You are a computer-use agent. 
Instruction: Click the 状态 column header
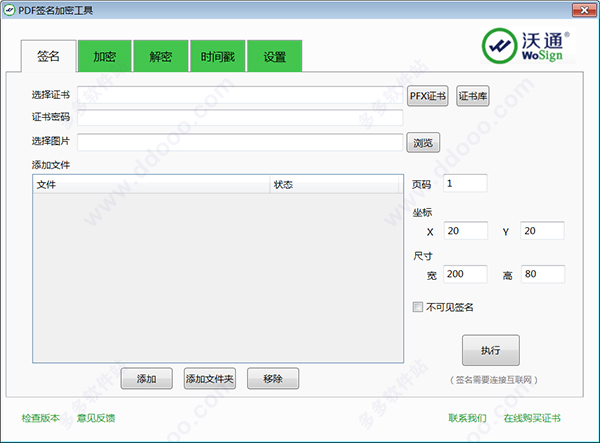pyautogui.click(x=334, y=184)
